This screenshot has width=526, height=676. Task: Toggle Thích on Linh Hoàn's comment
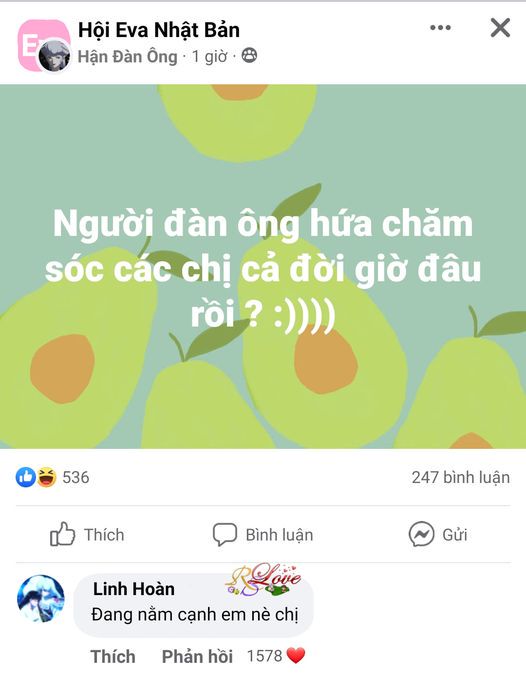point(113,657)
